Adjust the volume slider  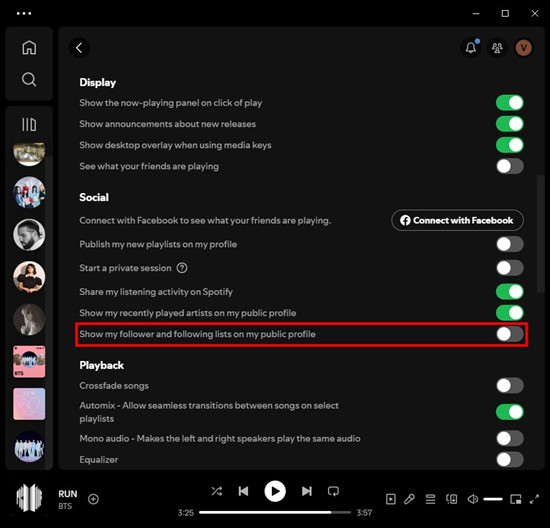click(x=493, y=499)
